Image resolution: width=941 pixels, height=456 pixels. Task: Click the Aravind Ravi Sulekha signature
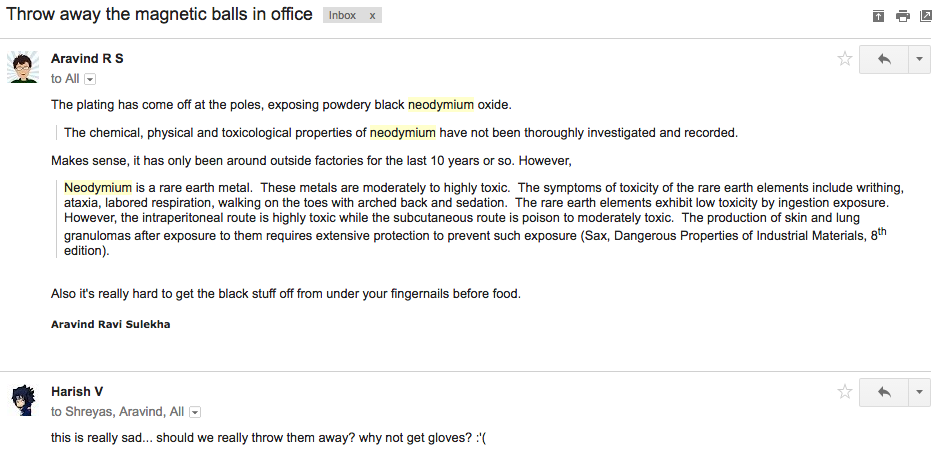pyautogui.click(x=110, y=325)
